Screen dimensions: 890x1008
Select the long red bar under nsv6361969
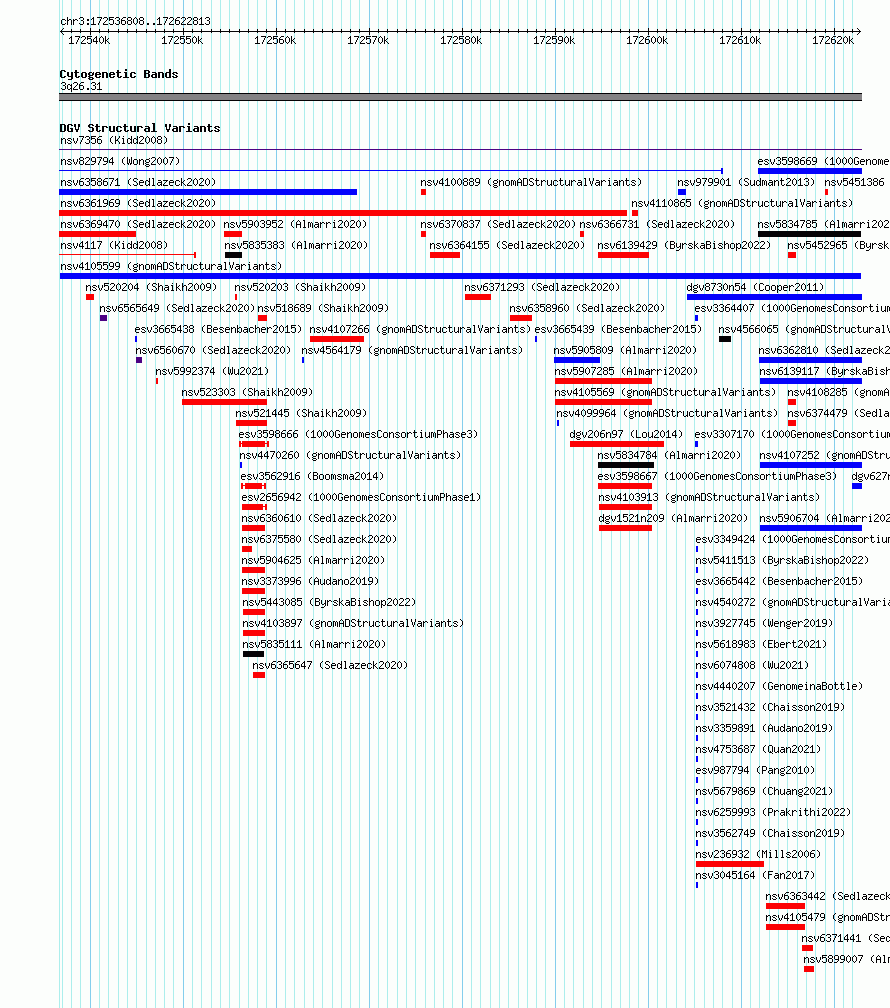(x=343, y=213)
